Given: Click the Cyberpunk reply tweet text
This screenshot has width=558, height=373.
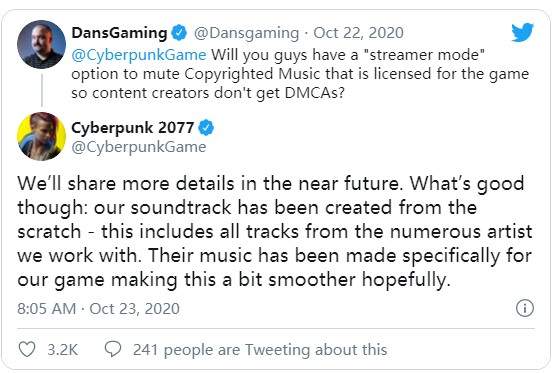Looking at the screenshot, I should tap(275, 231).
